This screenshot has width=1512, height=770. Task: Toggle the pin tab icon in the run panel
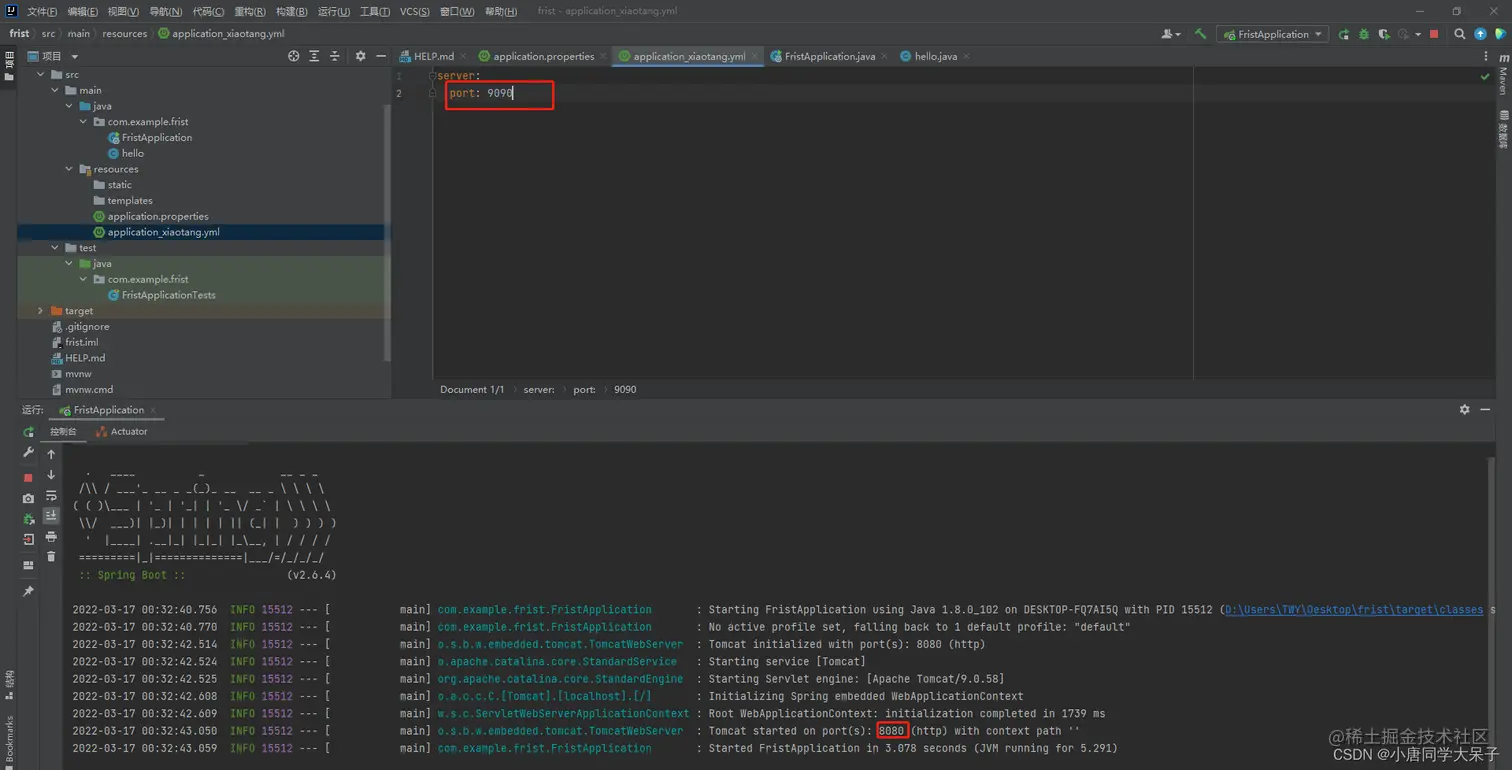(28, 592)
